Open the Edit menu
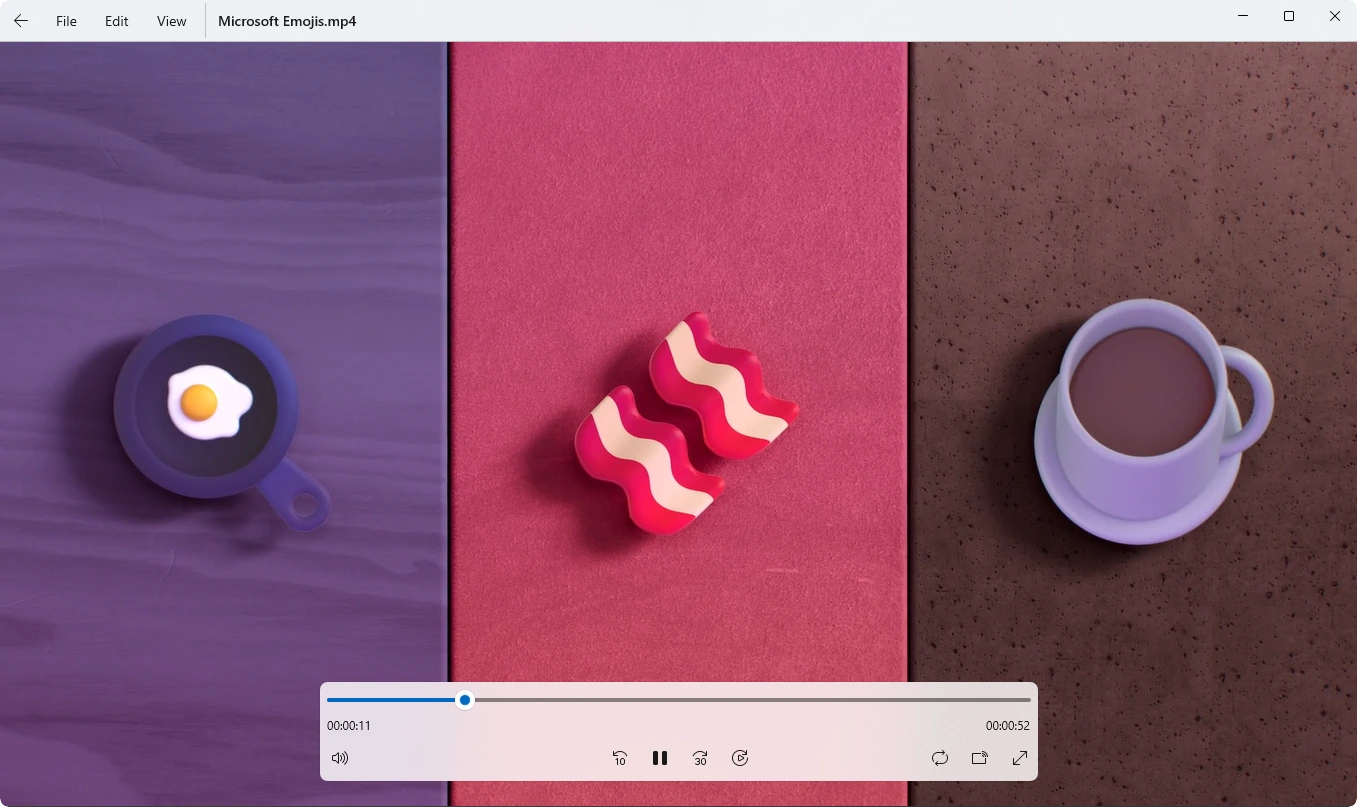The height and width of the screenshot is (807, 1357). tap(117, 21)
